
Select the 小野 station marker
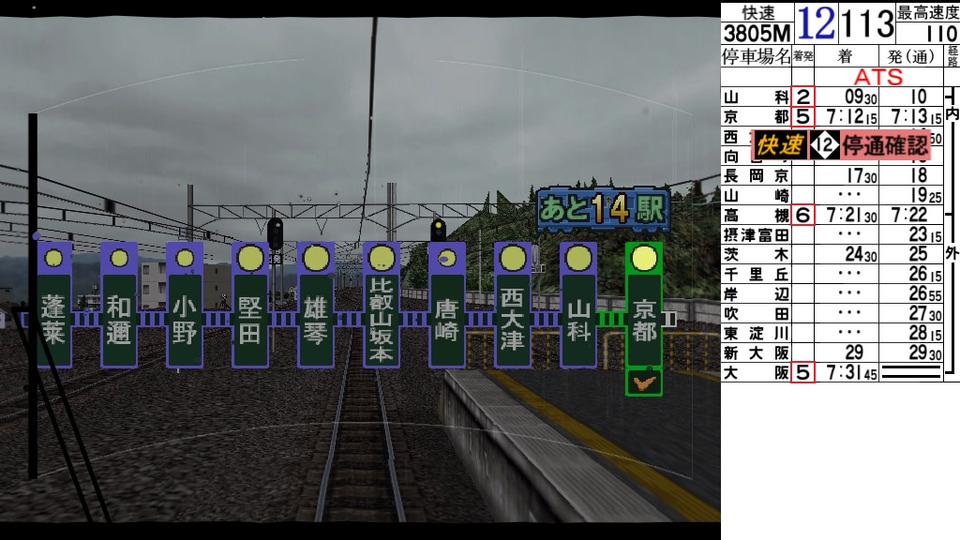[184, 304]
